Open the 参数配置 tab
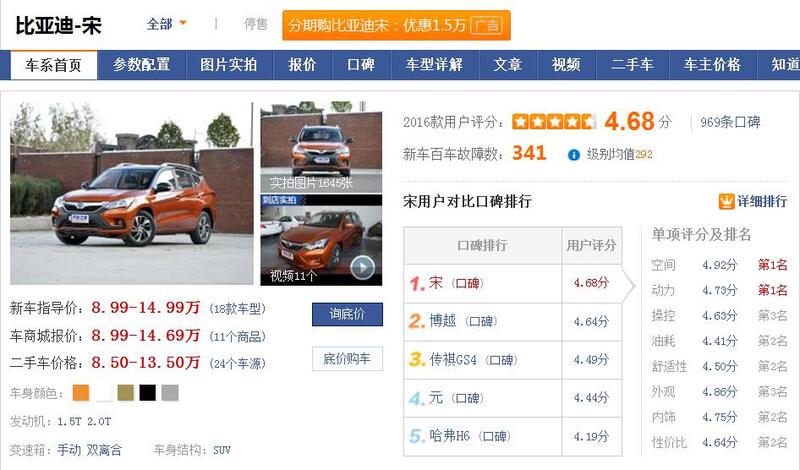The height and width of the screenshot is (470, 800). click(x=141, y=65)
